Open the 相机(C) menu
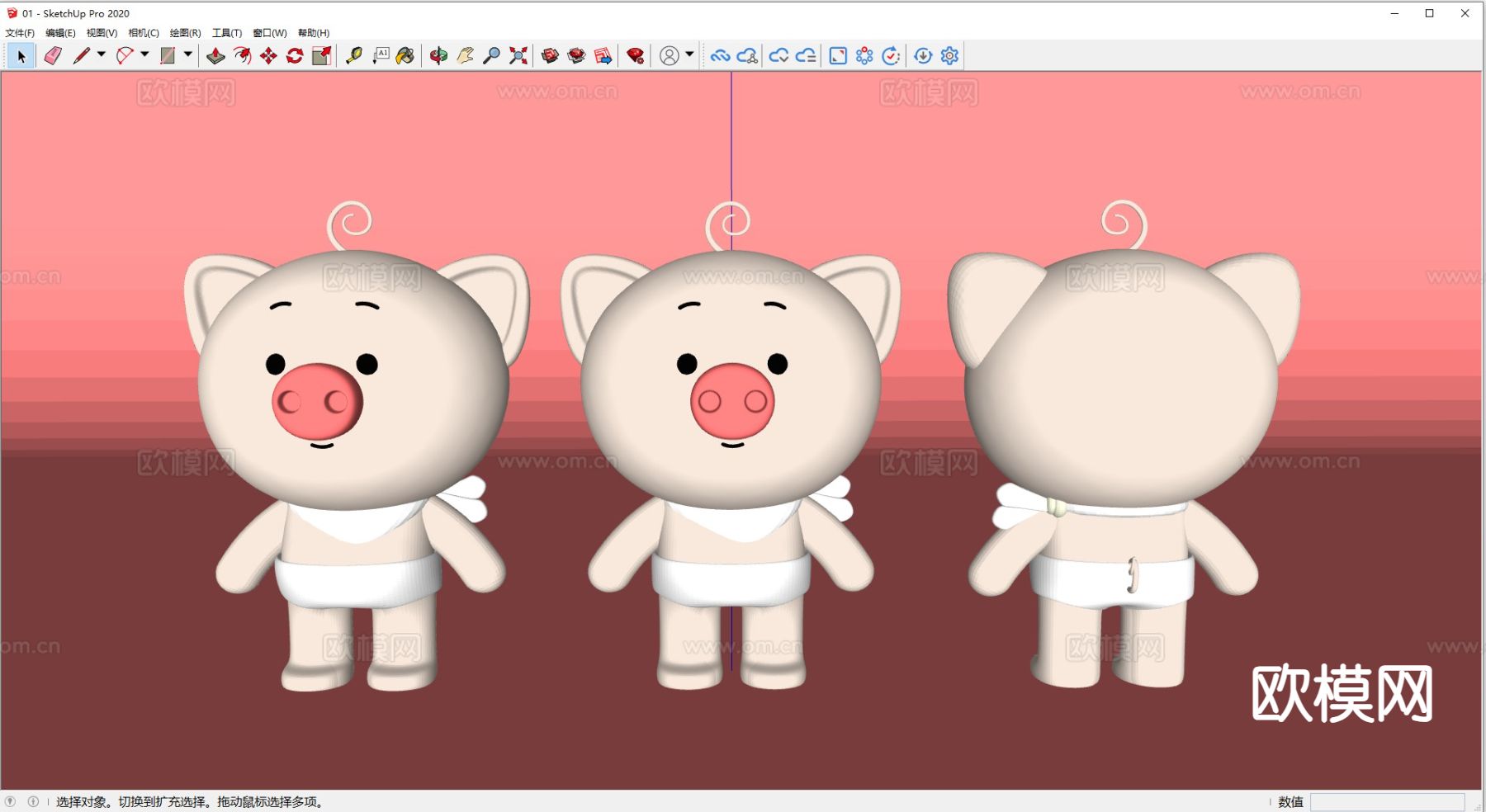1486x812 pixels. (x=144, y=33)
